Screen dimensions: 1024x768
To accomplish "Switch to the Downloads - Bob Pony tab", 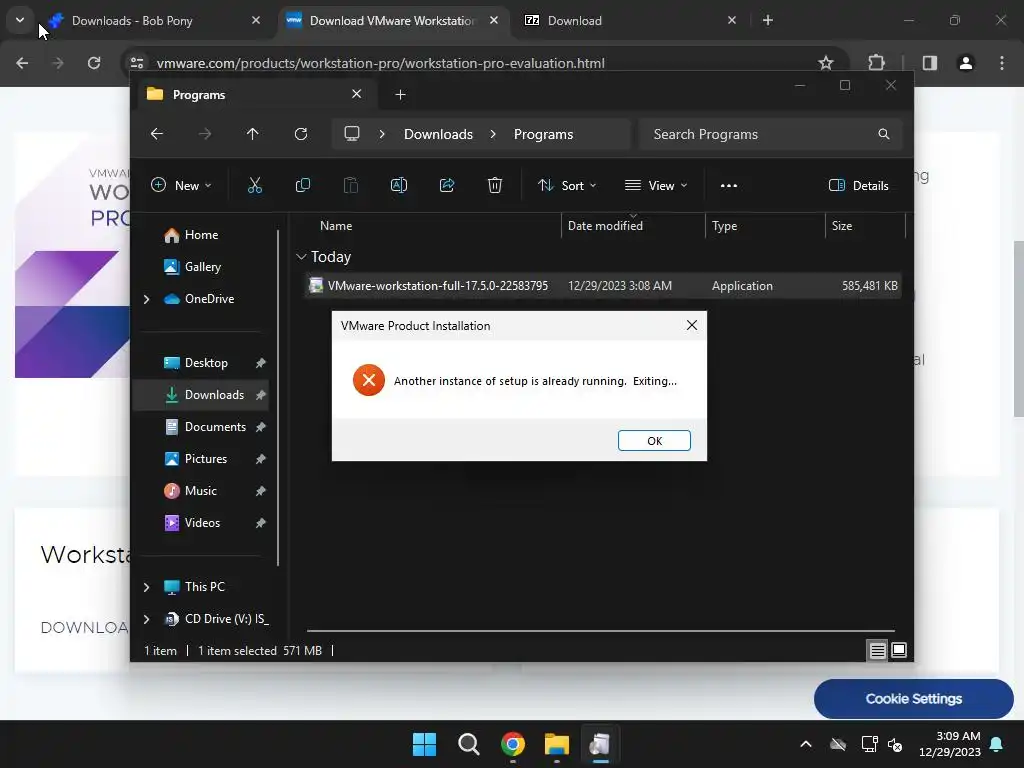I will pyautogui.click(x=154, y=20).
